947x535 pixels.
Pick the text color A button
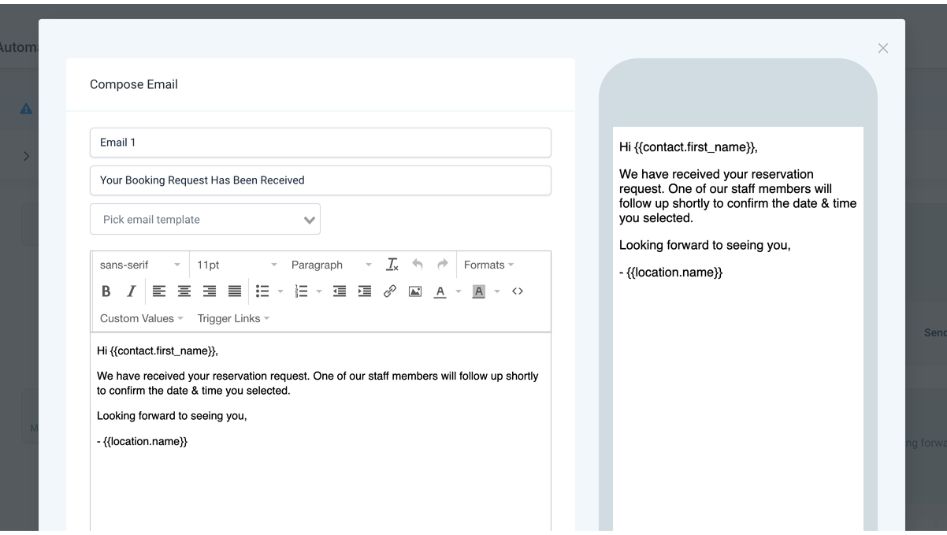[440, 292]
